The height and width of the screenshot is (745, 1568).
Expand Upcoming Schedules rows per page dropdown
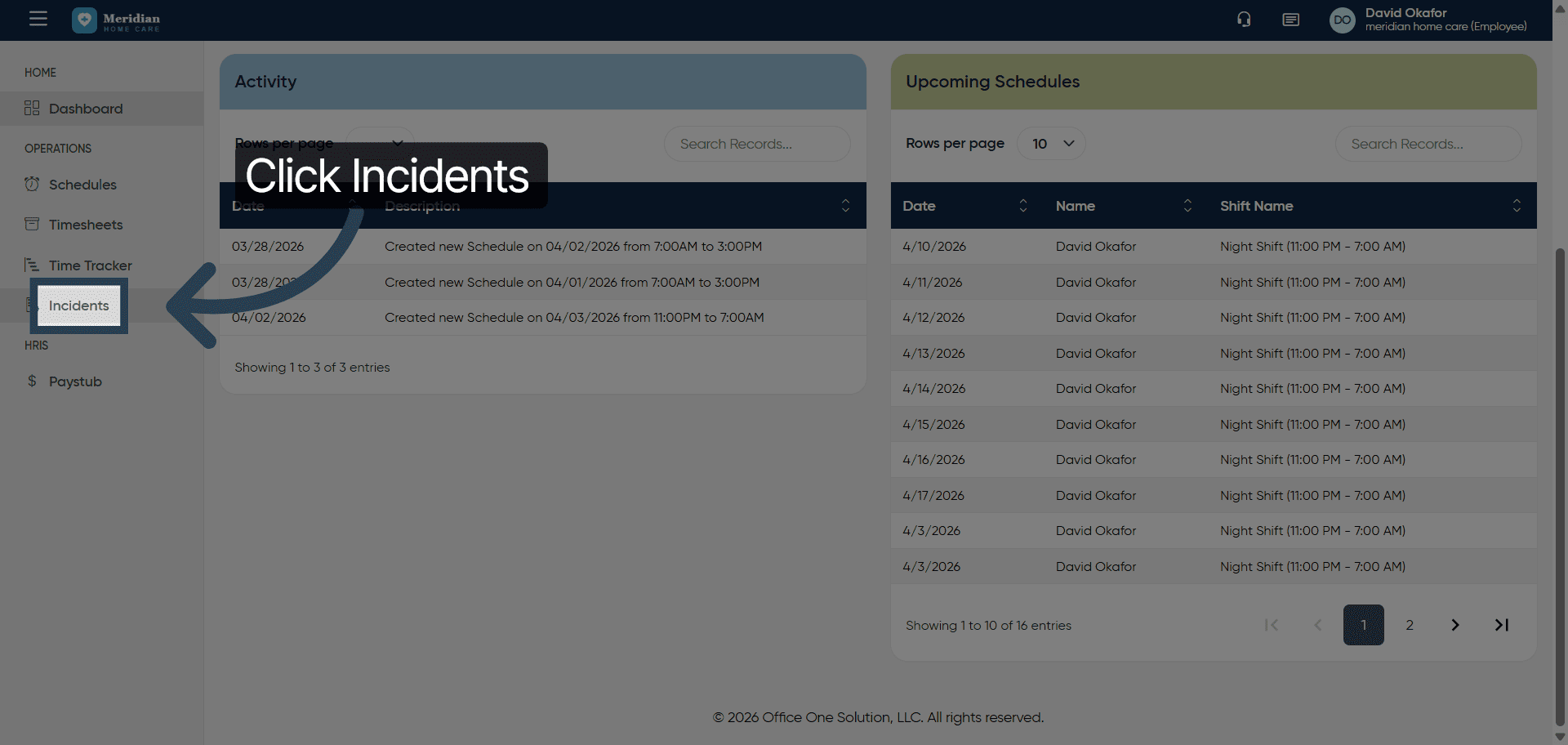point(1051,144)
